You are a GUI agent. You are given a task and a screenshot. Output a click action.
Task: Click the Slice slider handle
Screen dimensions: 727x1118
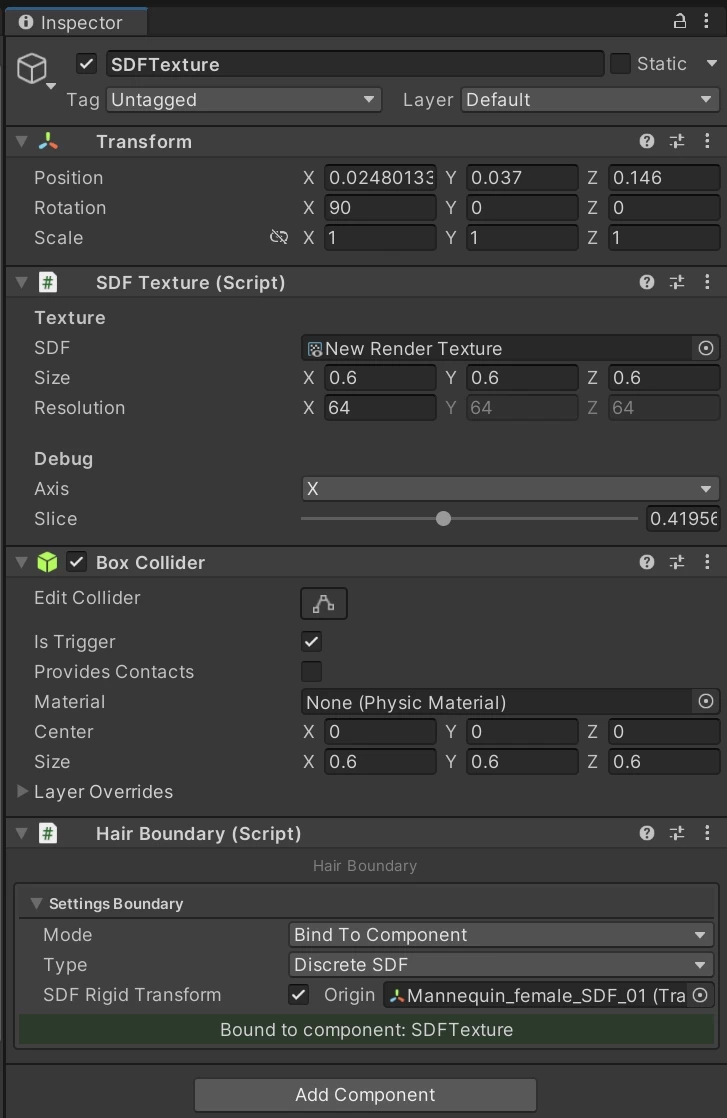[x=444, y=519]
